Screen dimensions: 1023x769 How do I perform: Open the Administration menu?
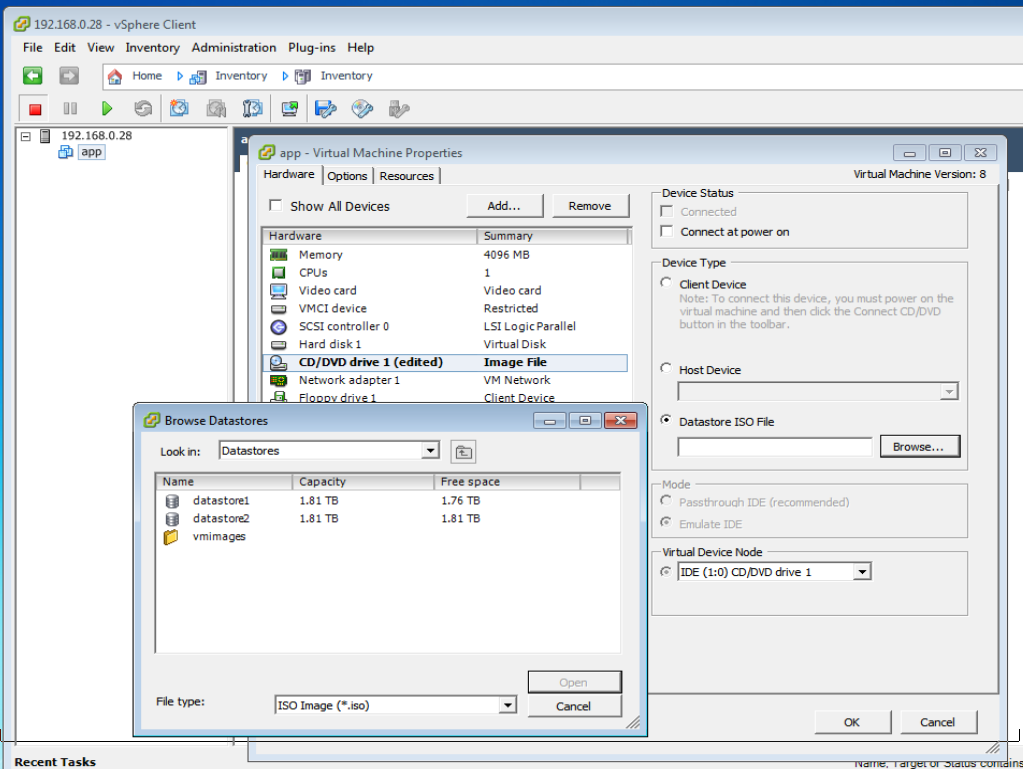pos(234,48)
